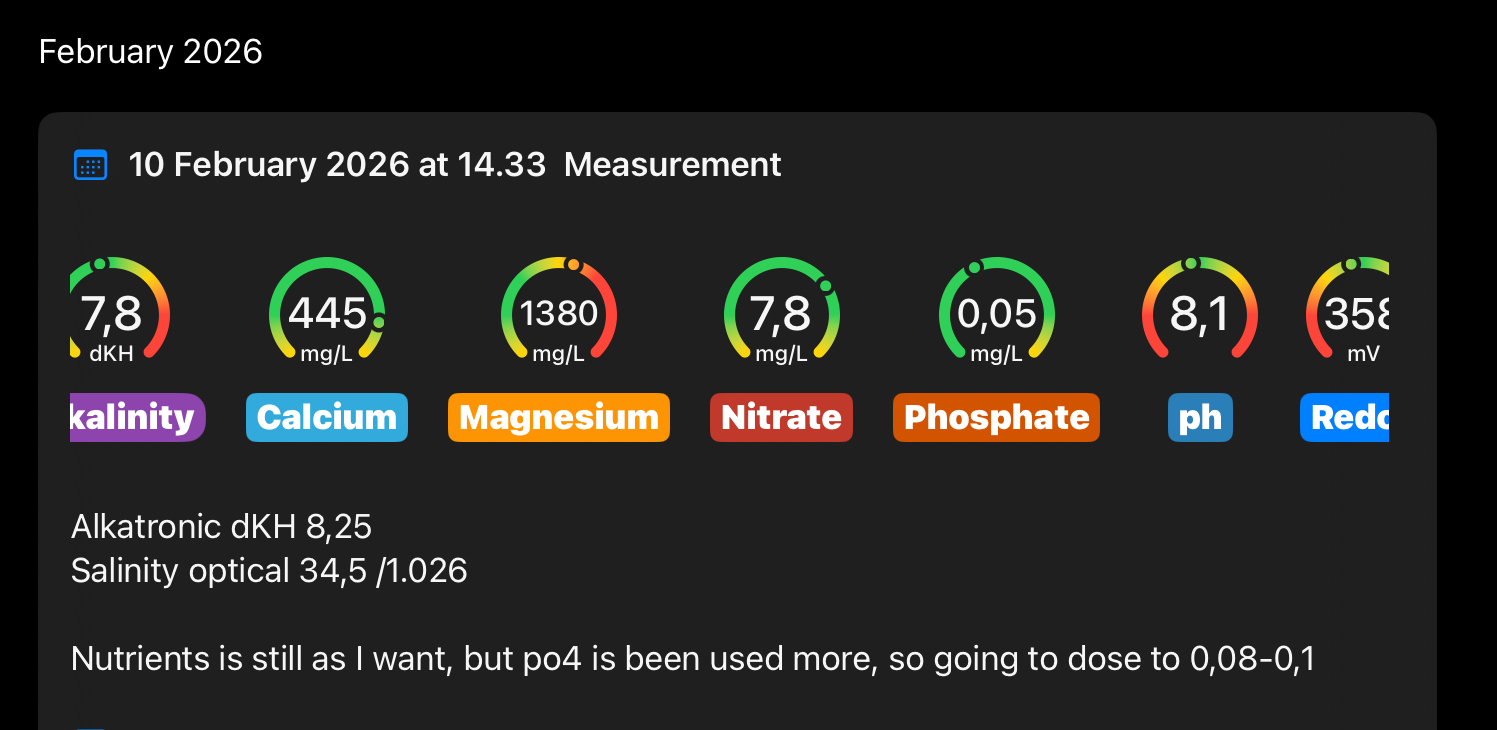1497x730 pixels.
Task: Click the Salinity optical 34,5 note line
Action: [269, 570]
